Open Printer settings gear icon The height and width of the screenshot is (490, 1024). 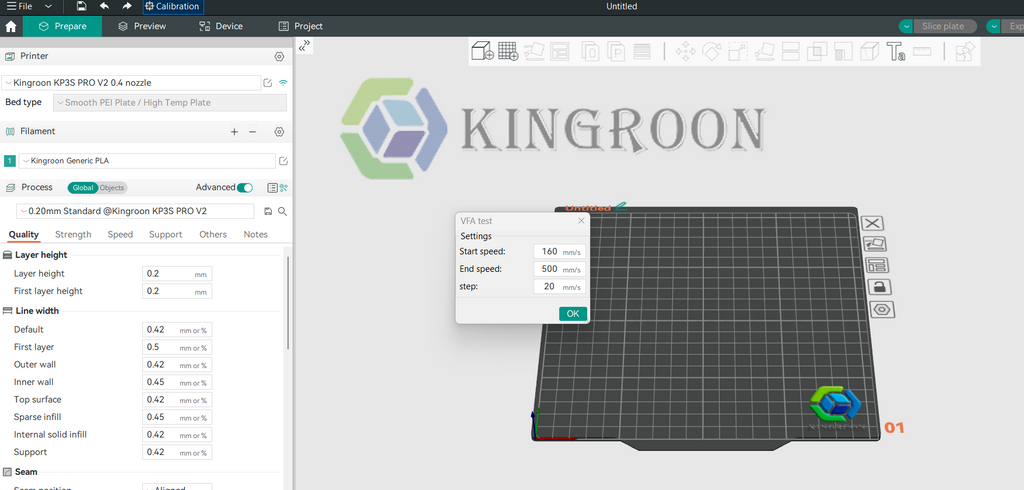pos(279,57)
